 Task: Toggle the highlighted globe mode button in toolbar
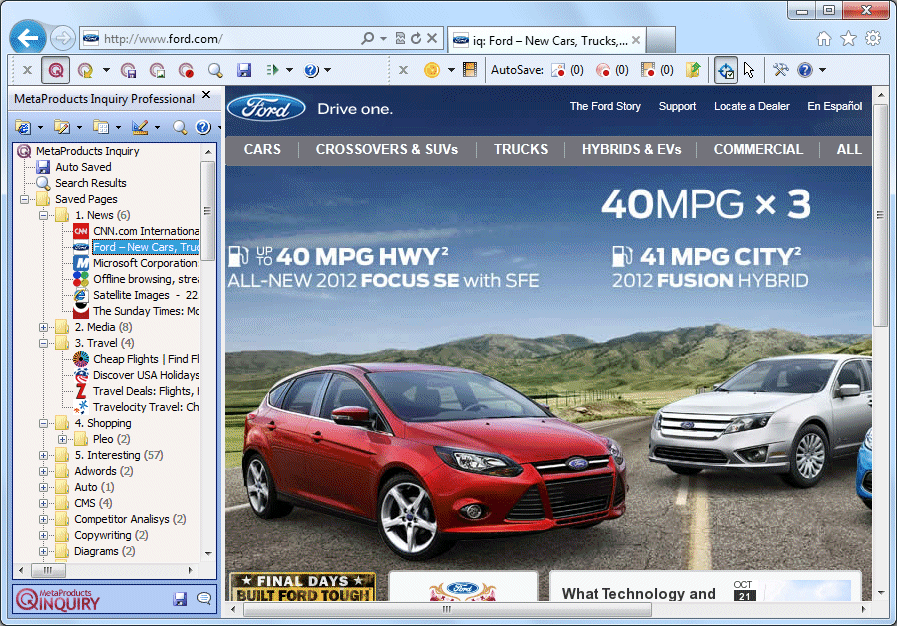726,70
